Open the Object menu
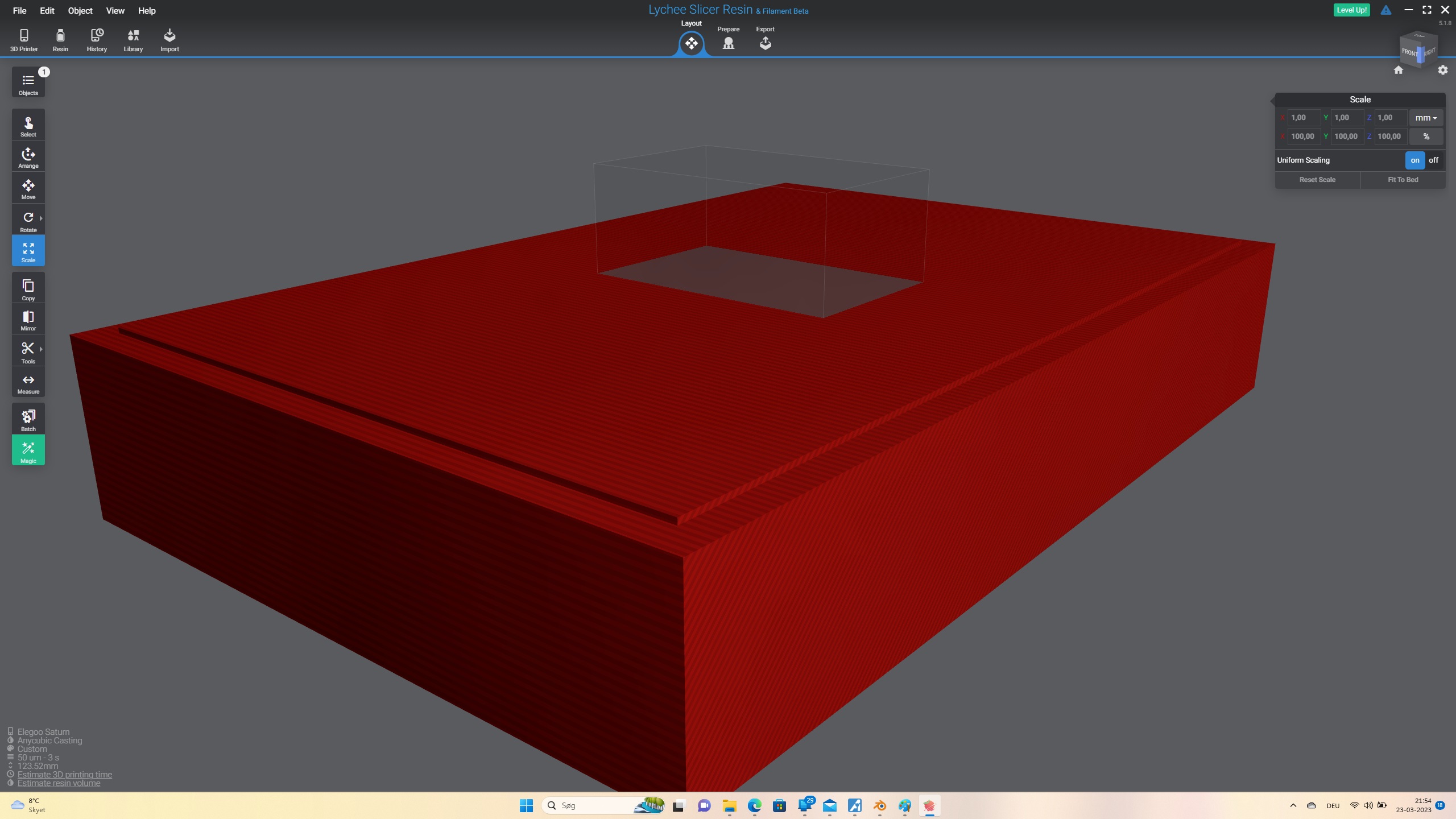This screenshot has height=819, width=1456. click(80, 11)
